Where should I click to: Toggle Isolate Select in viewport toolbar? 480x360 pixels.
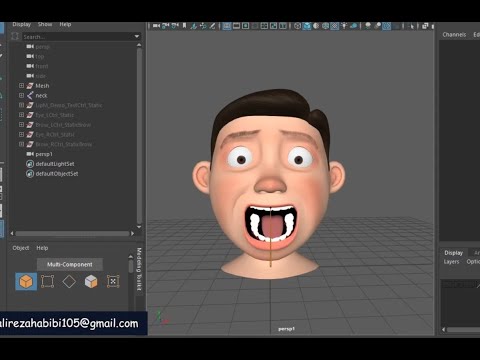tap(412, 26)
